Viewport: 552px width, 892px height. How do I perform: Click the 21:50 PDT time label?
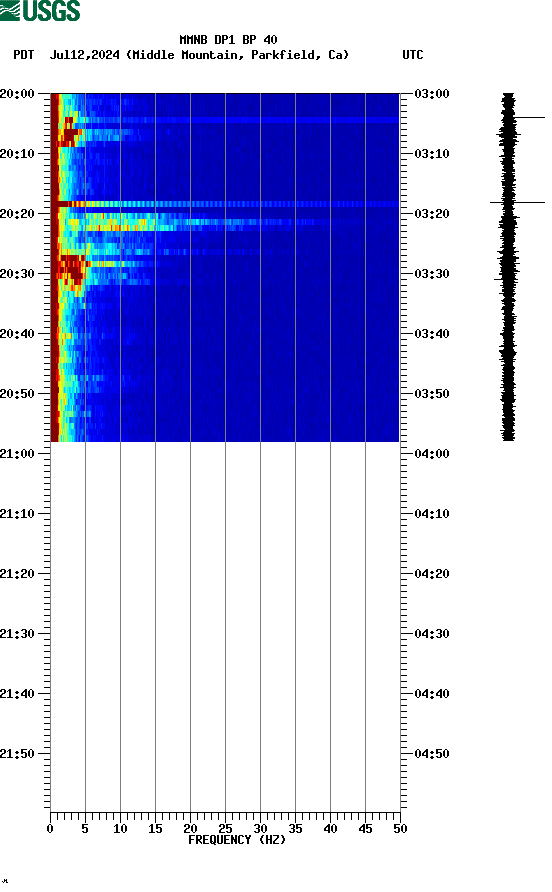pos(17,754)
